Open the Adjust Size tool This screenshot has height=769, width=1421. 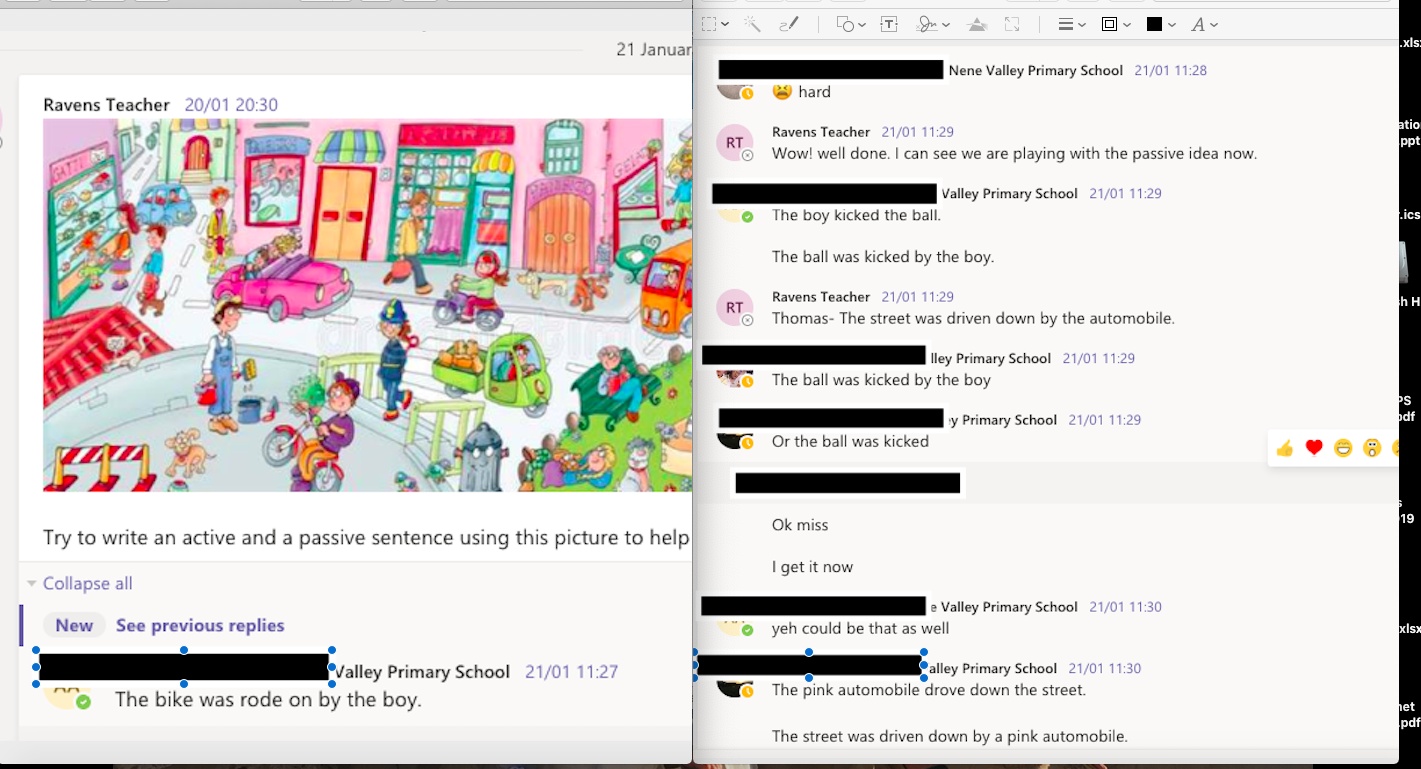(1012, 24)
